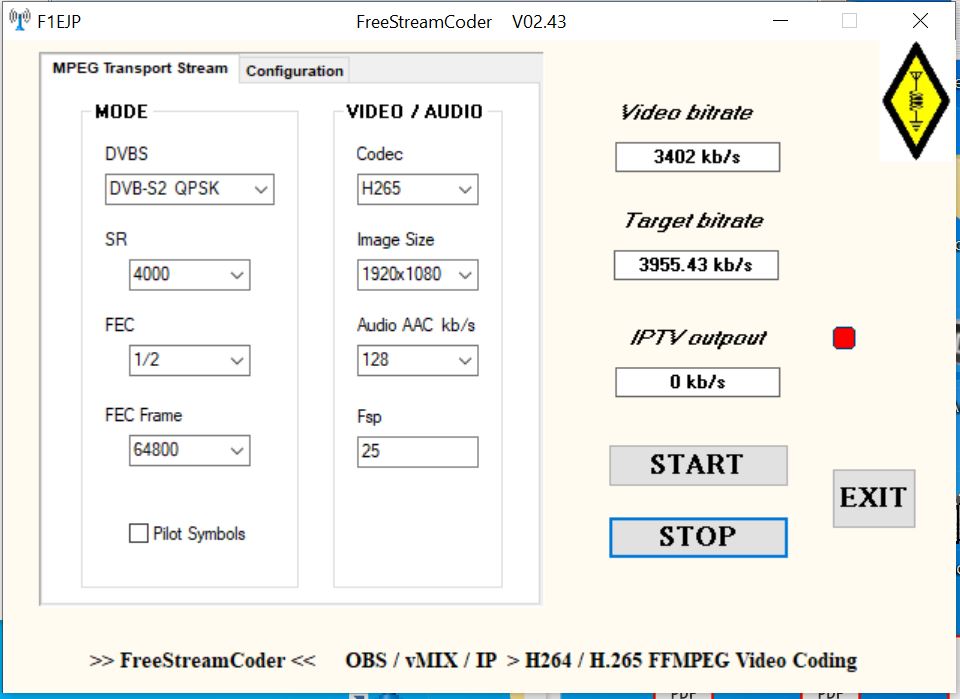The width and height of the screenshot is (960, 699).
Task: Click the Target bitrate value box
Action: coord(696,265)
